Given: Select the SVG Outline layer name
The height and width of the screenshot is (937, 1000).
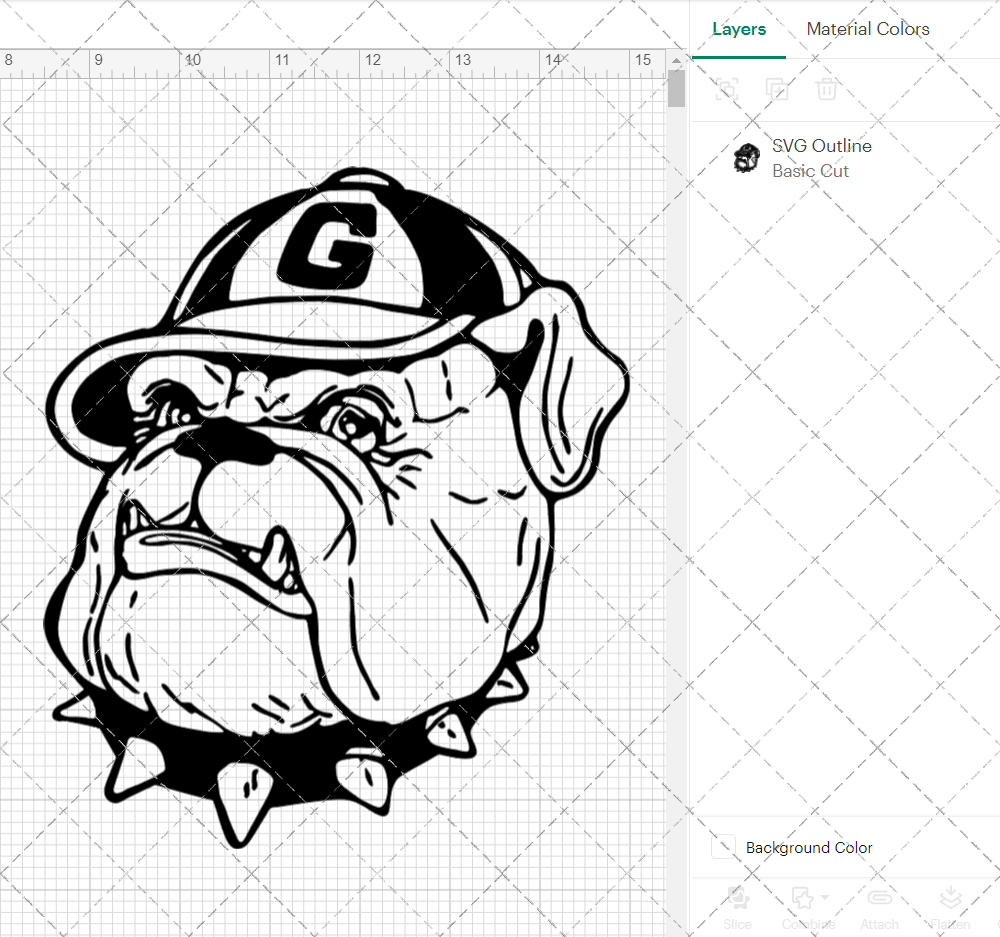Looking at the screenshot, I should point(821,146).
